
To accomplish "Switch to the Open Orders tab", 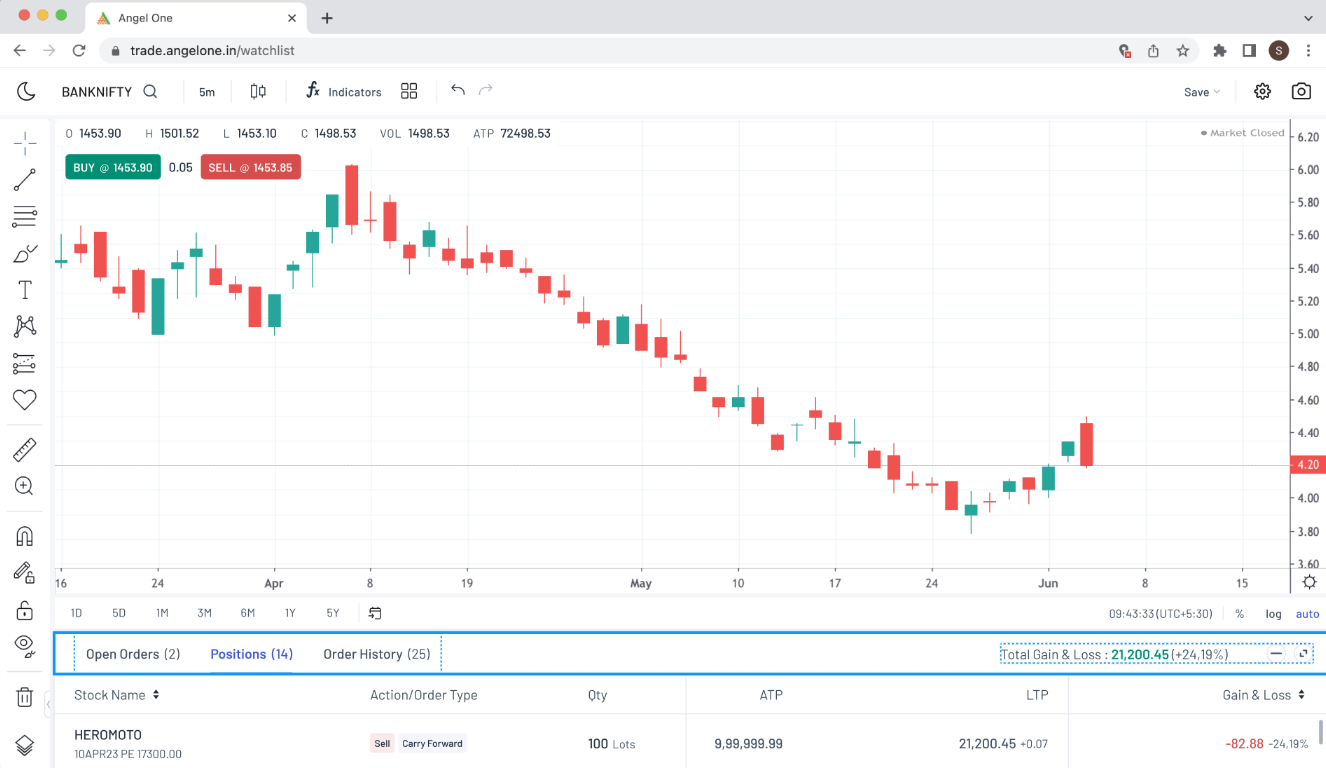I will (x=132, y=654).
